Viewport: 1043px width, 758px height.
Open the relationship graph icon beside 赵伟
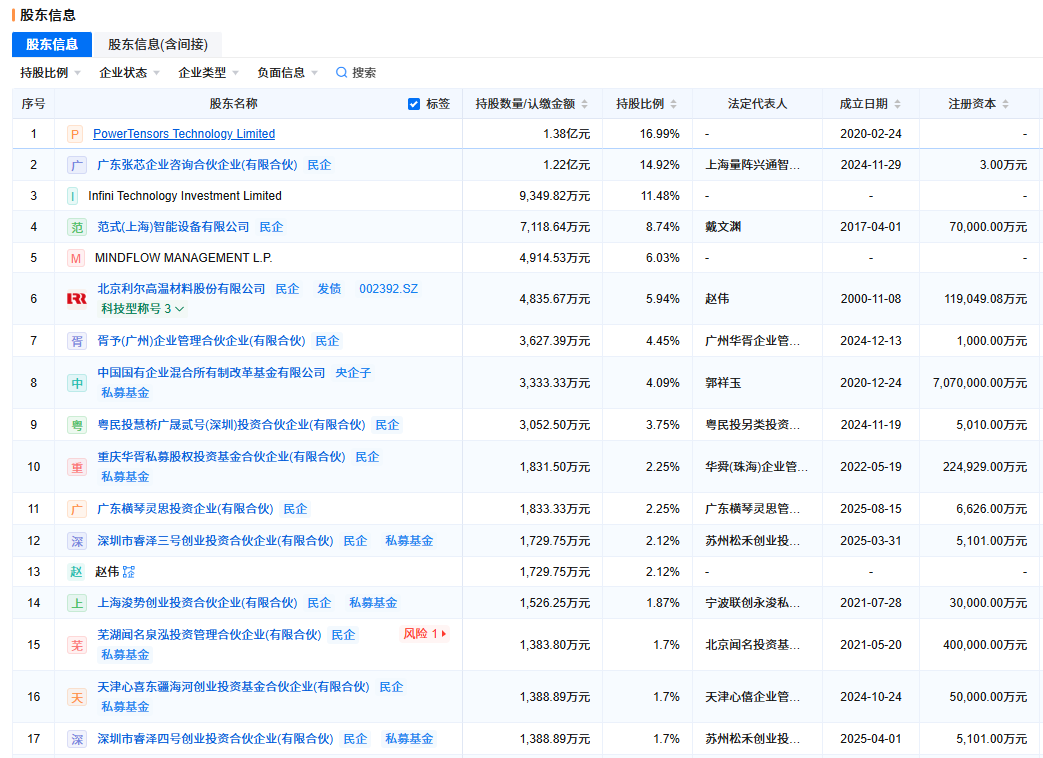[129, 572]
